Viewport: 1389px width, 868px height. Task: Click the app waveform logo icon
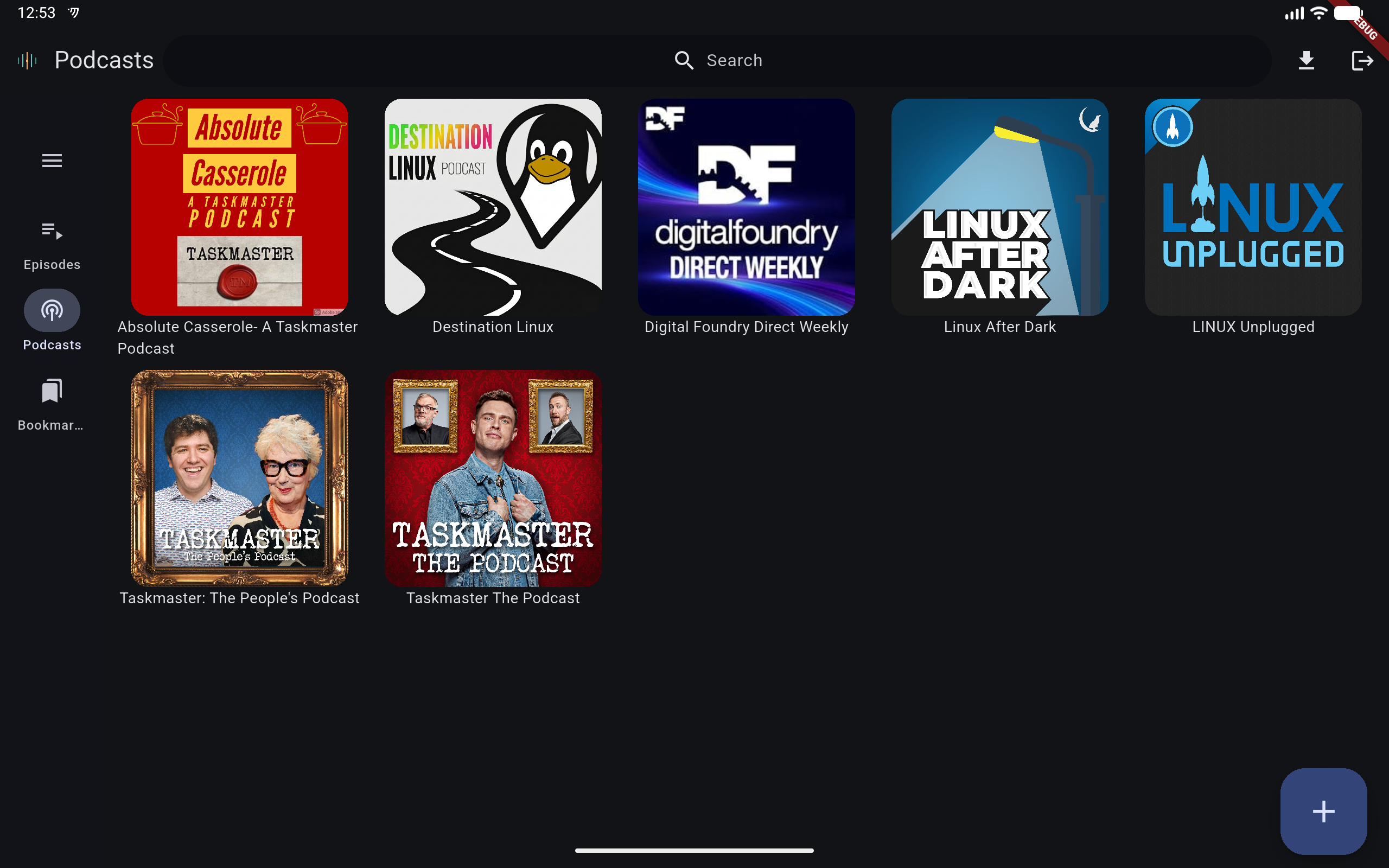[x=27, y=60]
